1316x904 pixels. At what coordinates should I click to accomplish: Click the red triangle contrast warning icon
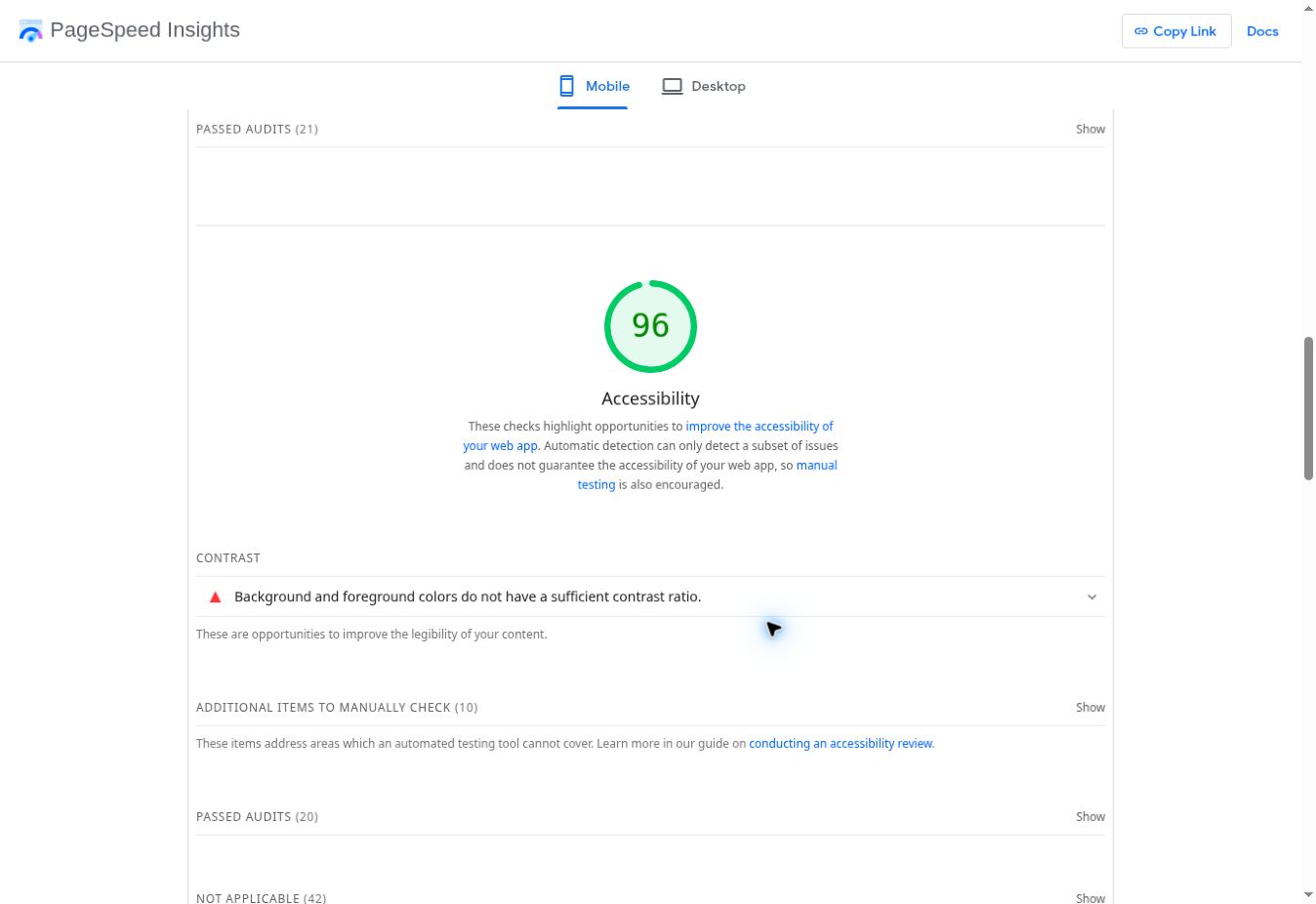(216, 596)
